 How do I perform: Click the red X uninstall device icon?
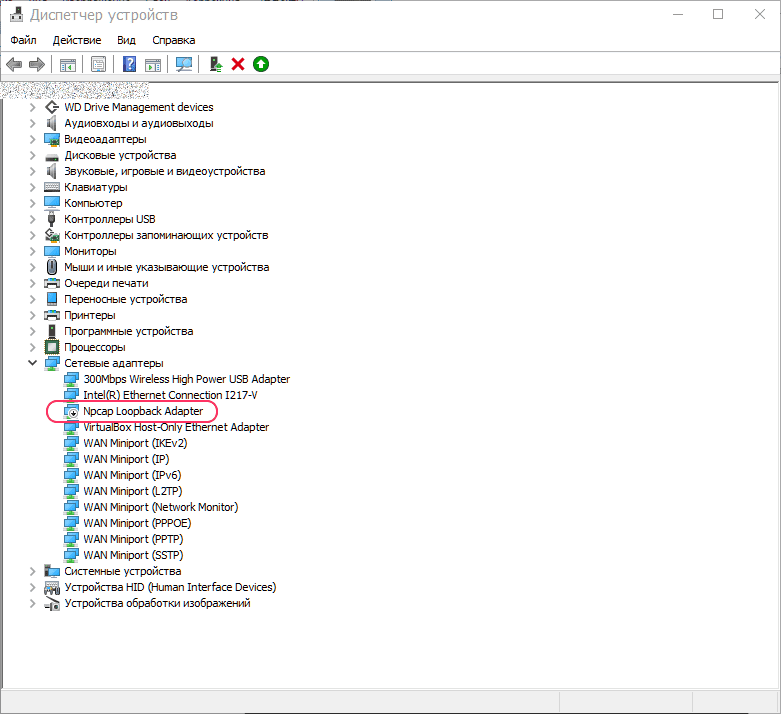[238, 64]
